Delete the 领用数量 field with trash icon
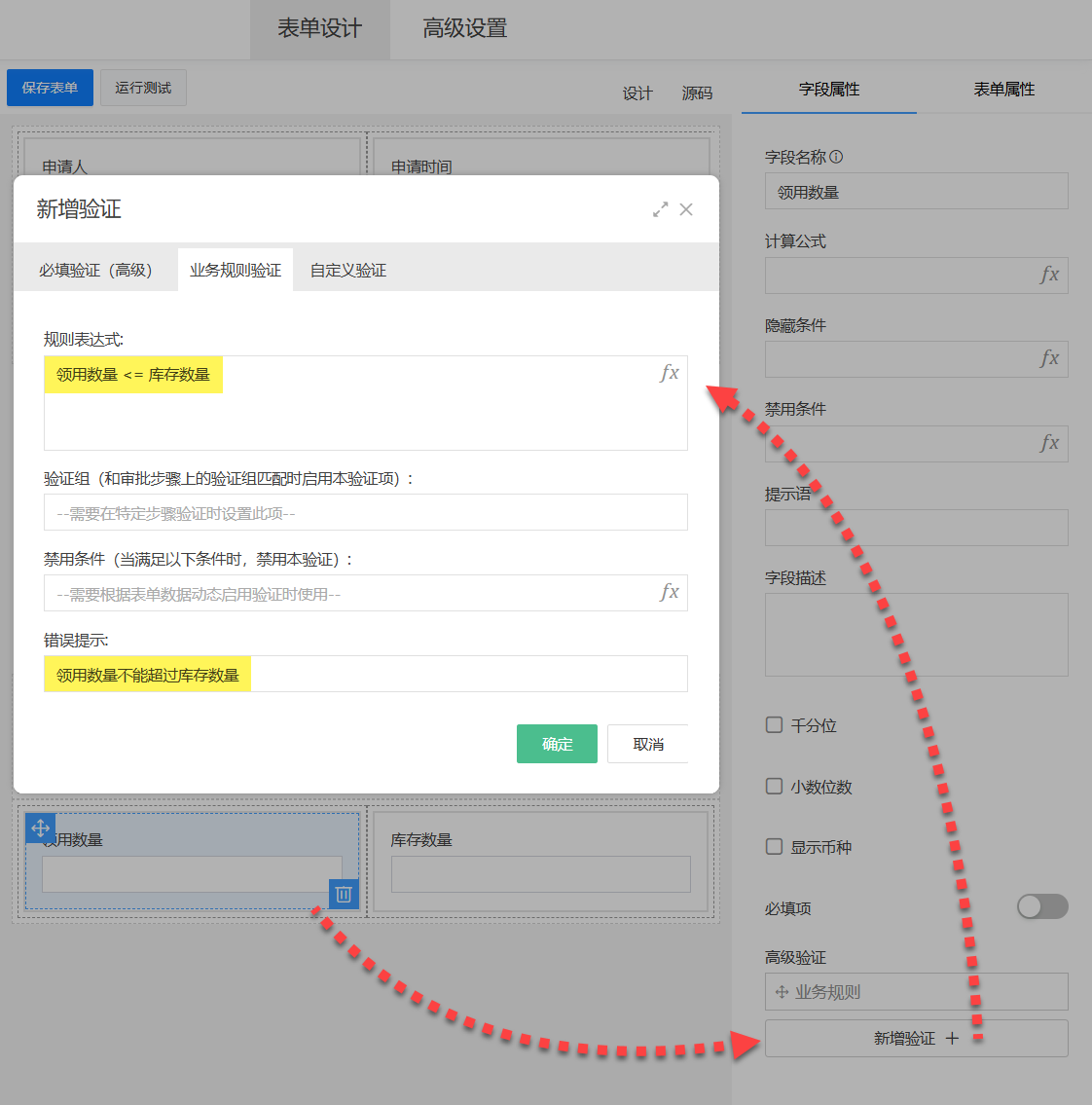This screenshot has width=1092, height=1105. [344, 894]
